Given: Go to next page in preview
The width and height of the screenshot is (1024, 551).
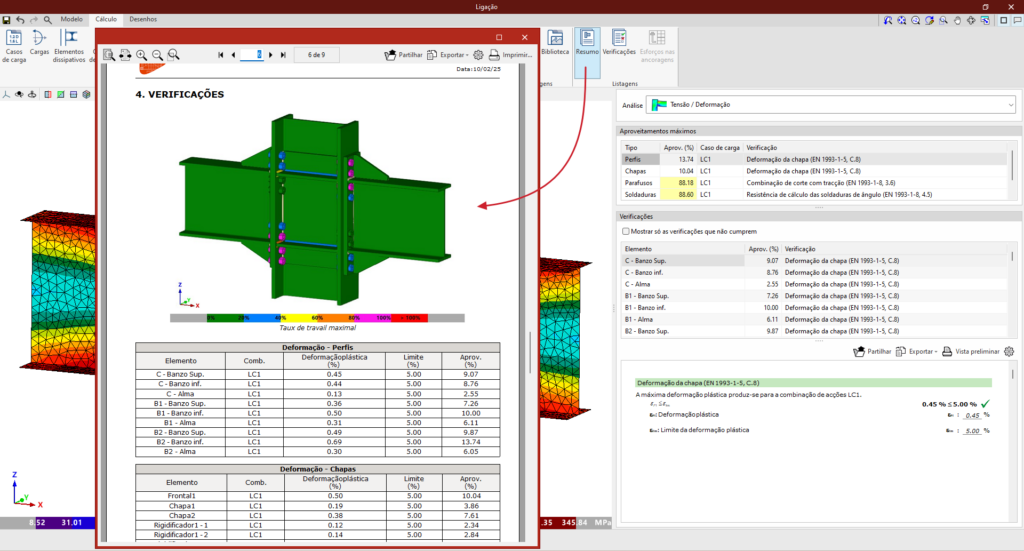Looking at the screenshot, I should click(x=272, y=54).
